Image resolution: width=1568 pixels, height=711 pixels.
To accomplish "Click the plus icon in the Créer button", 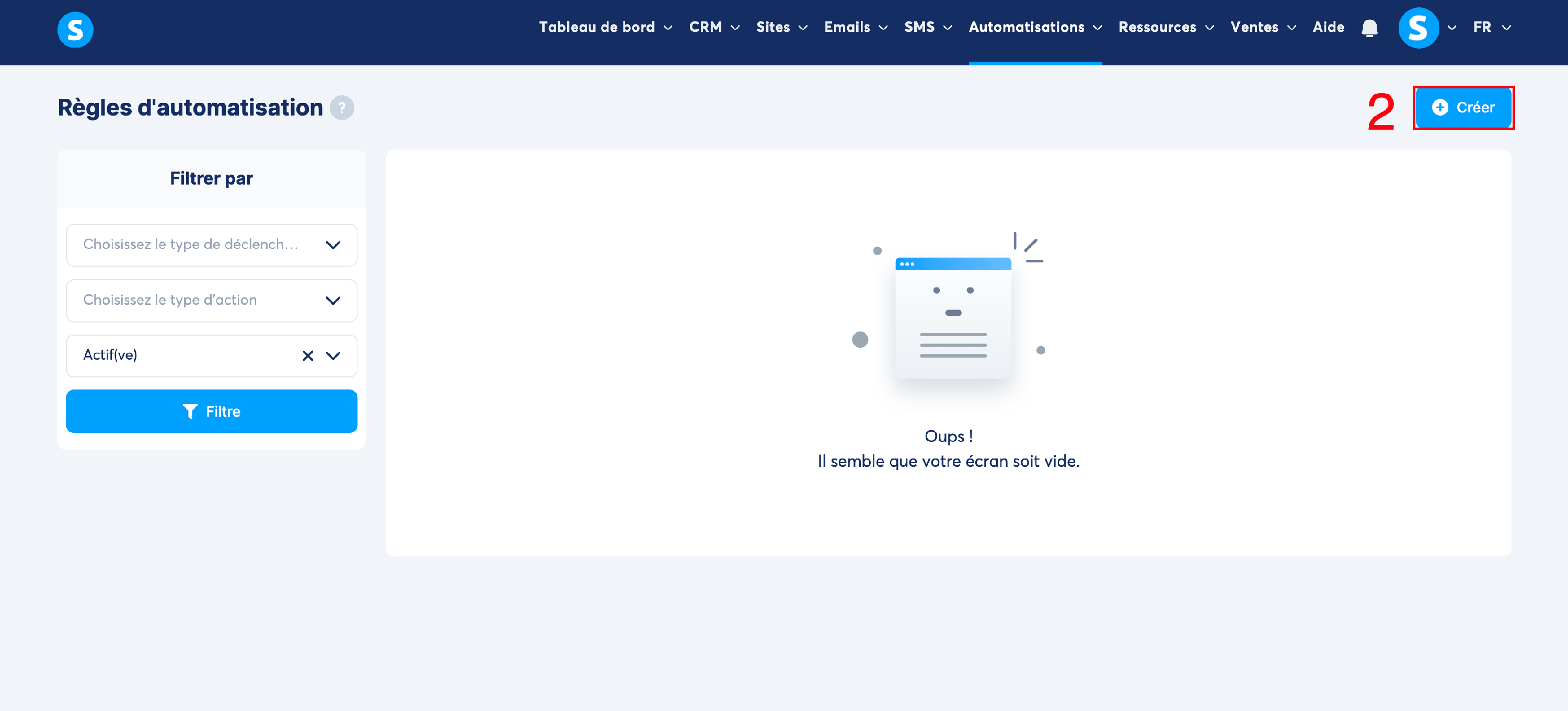I will pos(1439,108).
